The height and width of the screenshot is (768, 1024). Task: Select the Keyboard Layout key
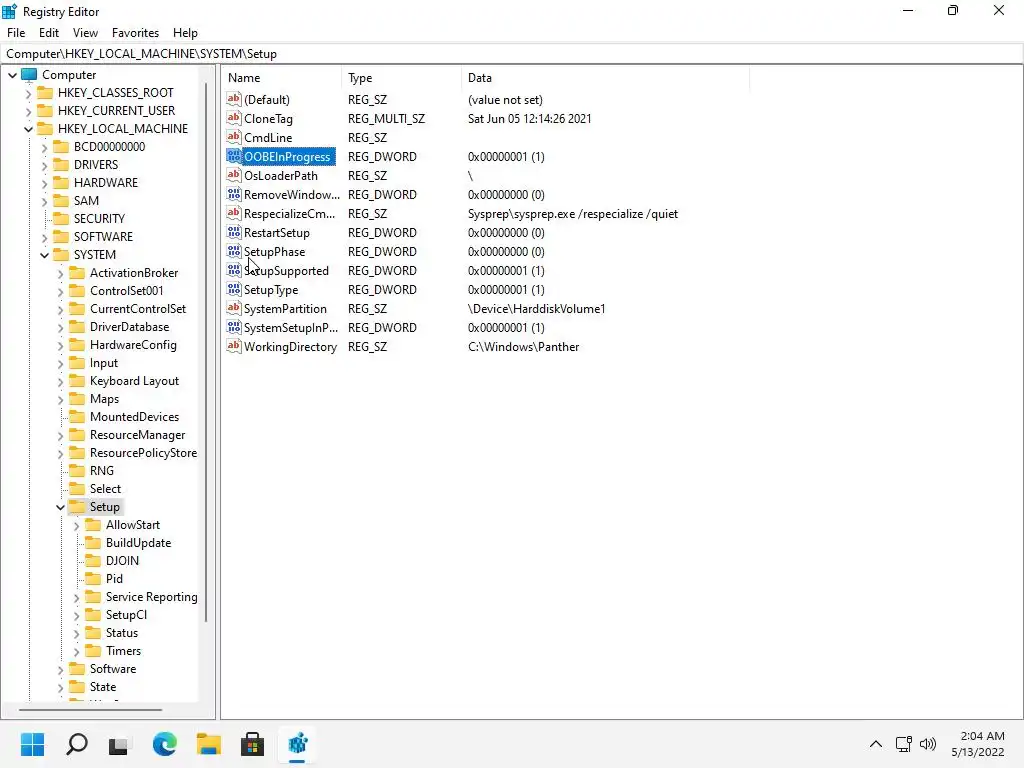tap(135, 381)
